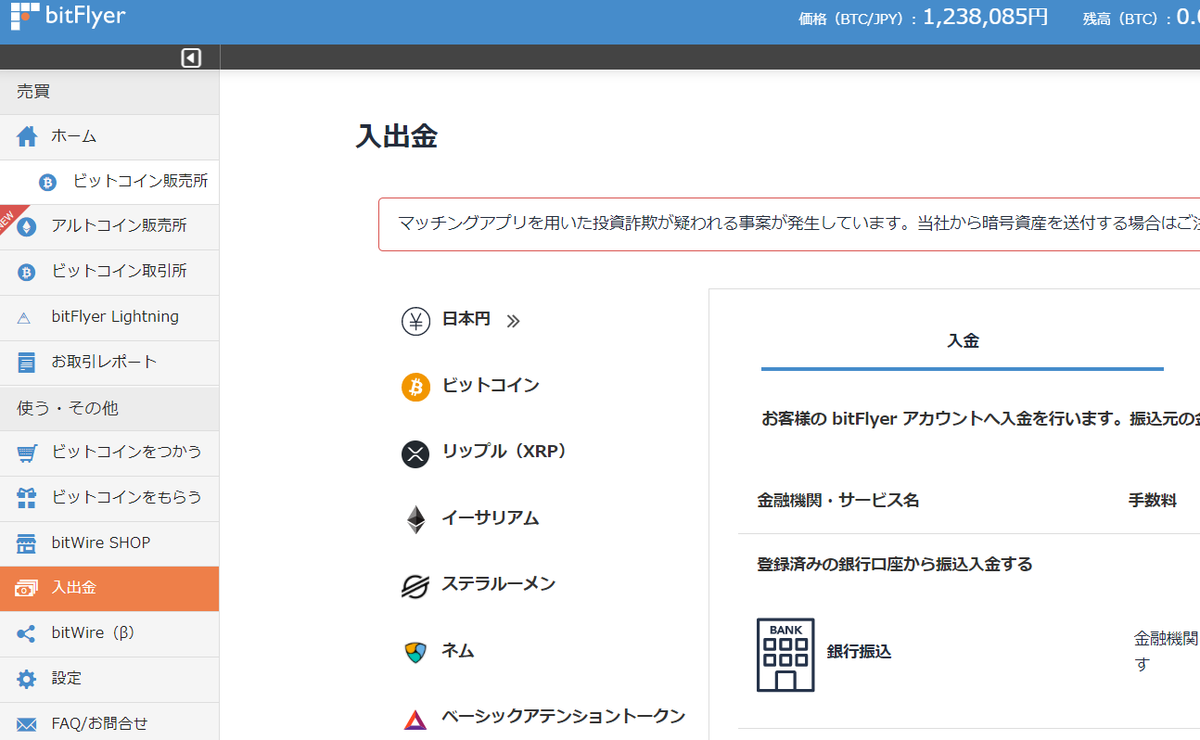Select ステラルーメン in the currency list
Viewport: 1200px width, 740px height.
pos(498,584)
